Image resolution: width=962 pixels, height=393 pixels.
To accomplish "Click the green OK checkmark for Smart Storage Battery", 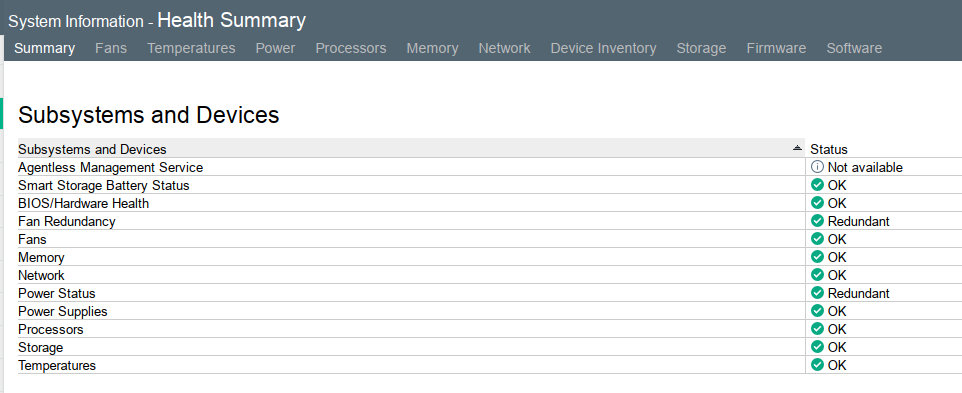I will (817, 185).
